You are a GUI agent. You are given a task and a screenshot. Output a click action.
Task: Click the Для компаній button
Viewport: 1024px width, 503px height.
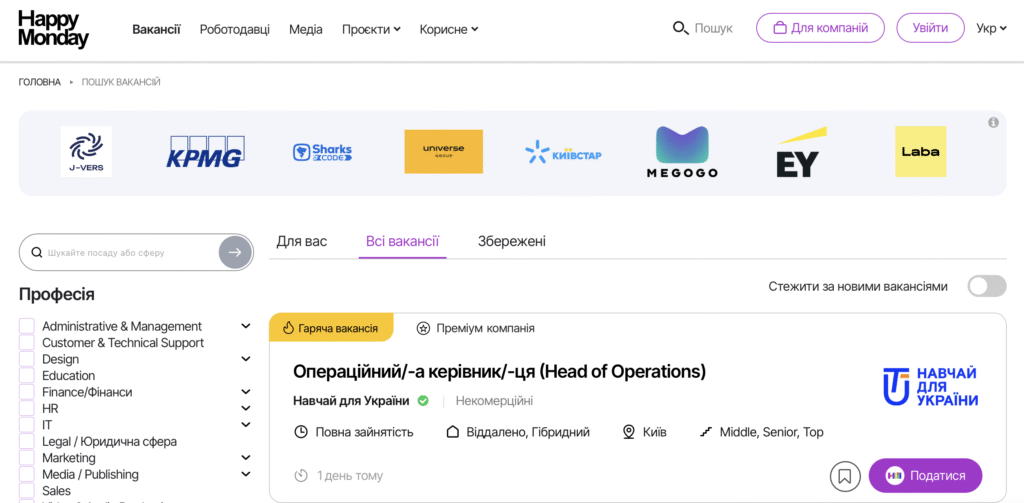click(x=820, y=28)
